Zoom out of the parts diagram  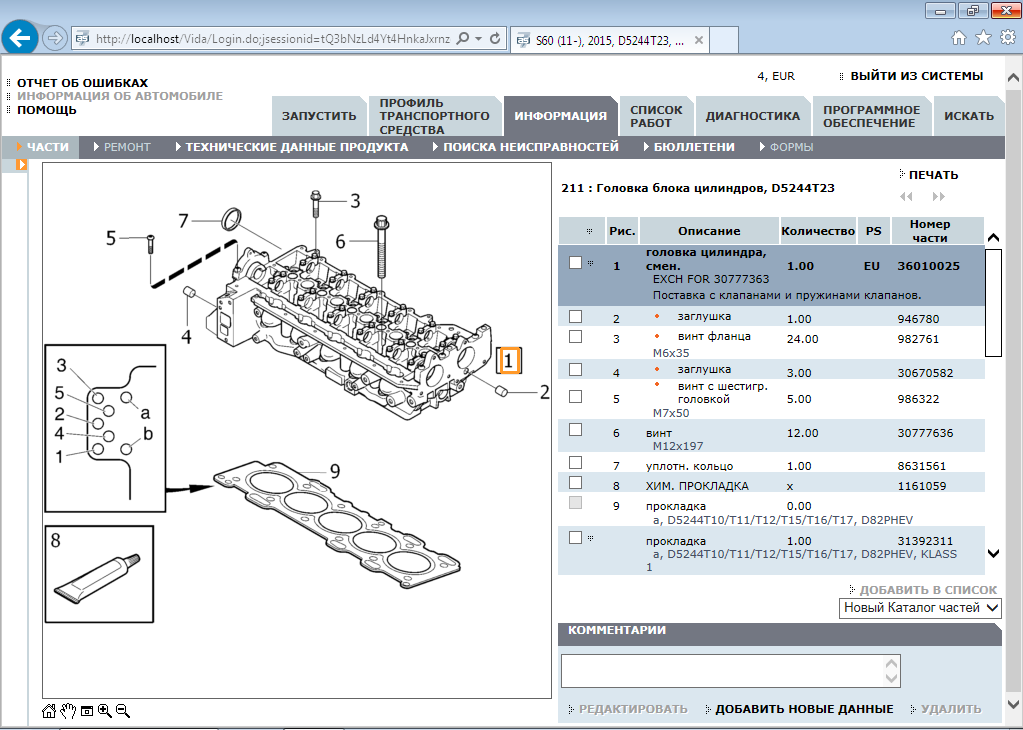point(123,711)
